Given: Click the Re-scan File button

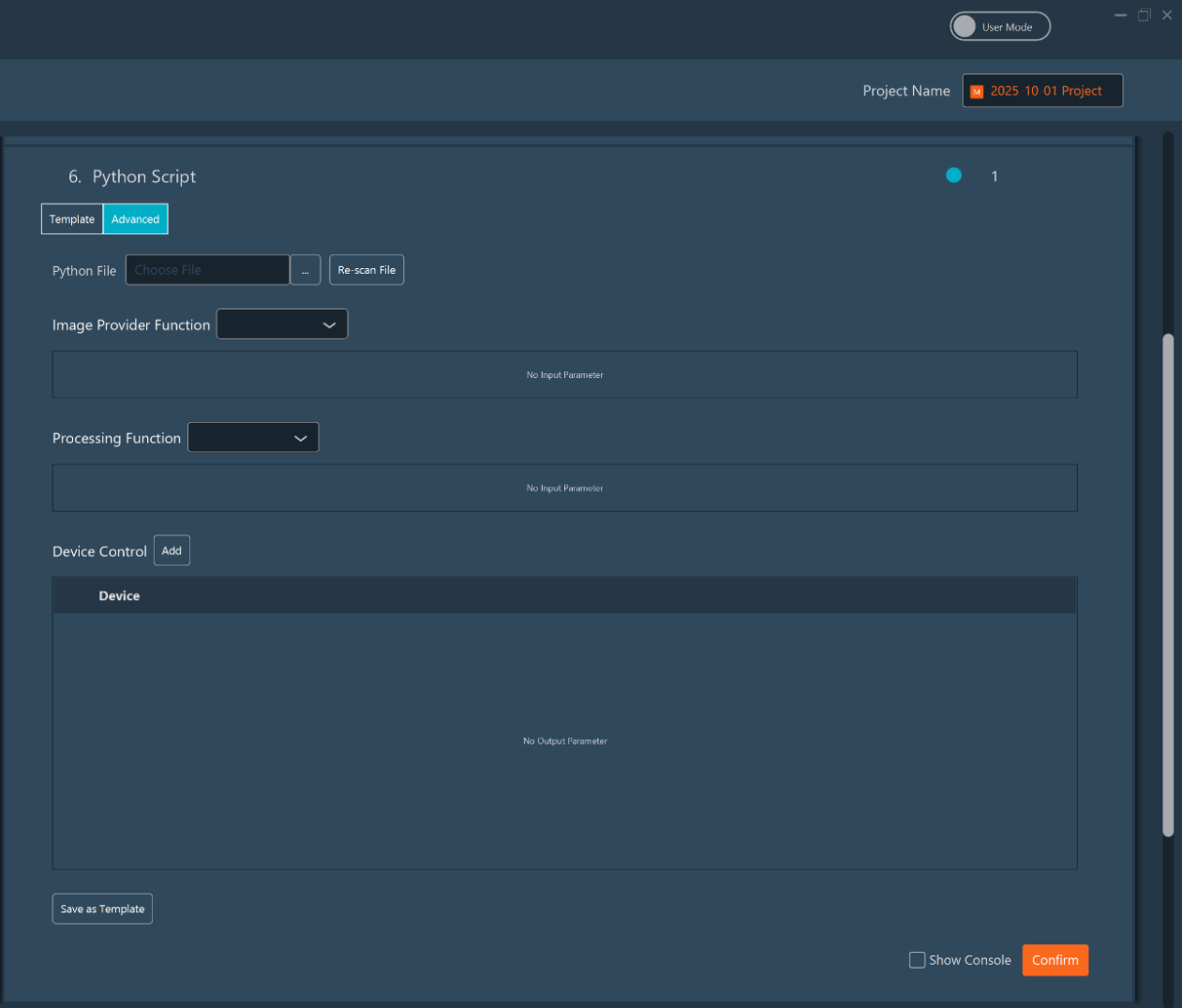Looking at the screenshot, I should [x=367, y=269].
